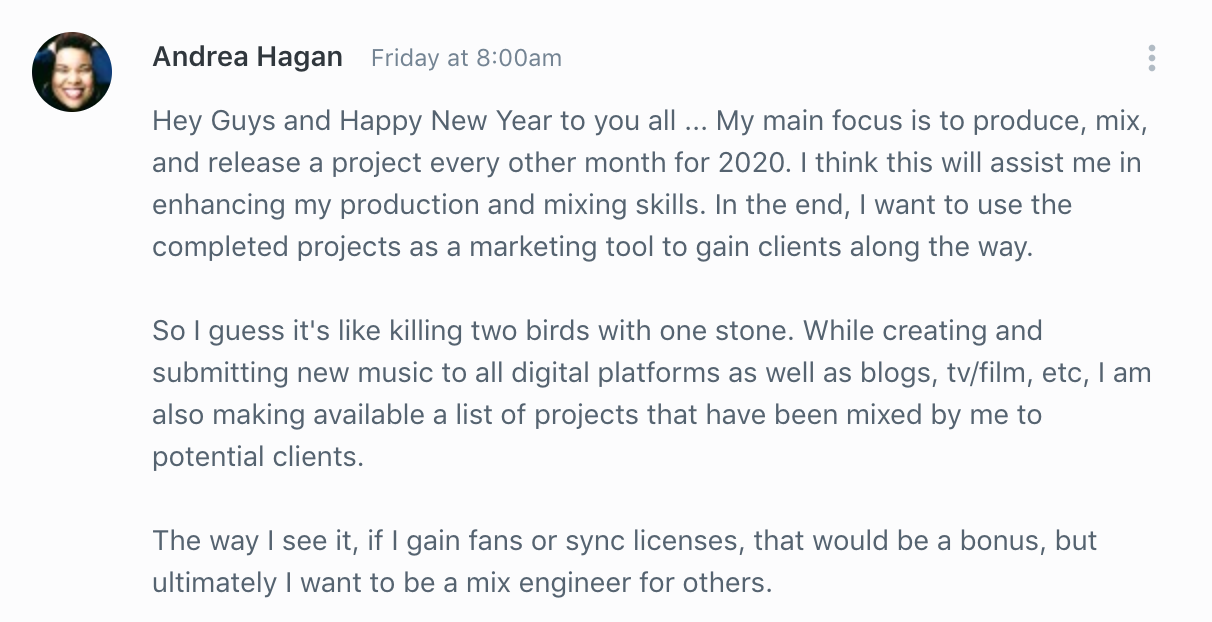
Task: Click the words 'potential clients.'
Action: pyautogui.click(x=259, y=458)
